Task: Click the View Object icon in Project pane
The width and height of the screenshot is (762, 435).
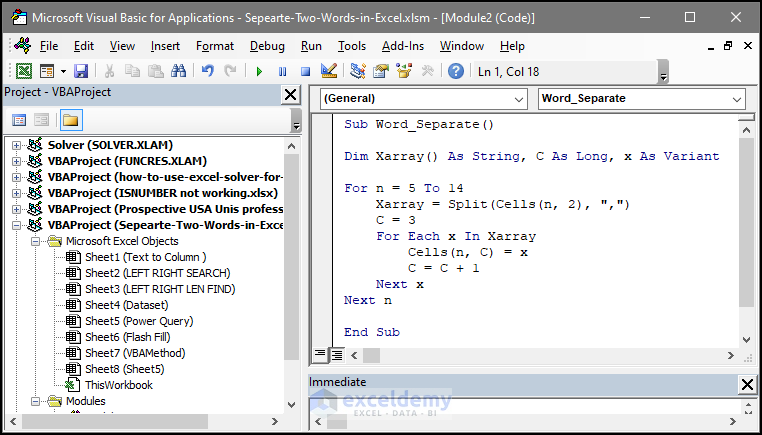Action: (x=42, y=120)
